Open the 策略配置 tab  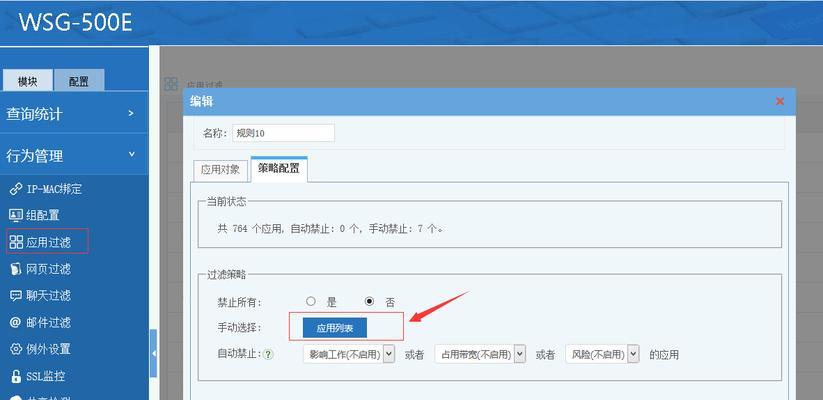tap(279, 169)
